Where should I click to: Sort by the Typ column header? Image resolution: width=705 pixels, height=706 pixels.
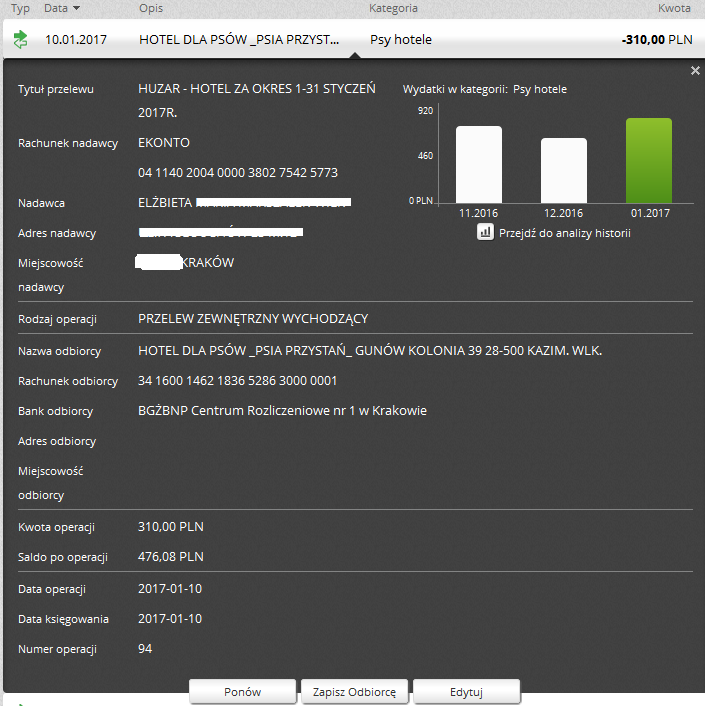tap(20, 8)
